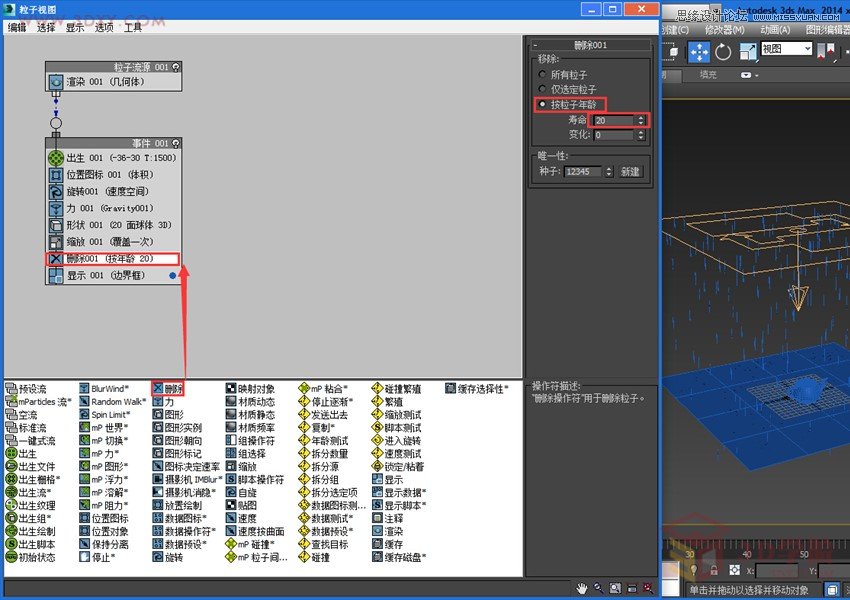Open the 变化 spinner down arrow

(x=641, y=140)
